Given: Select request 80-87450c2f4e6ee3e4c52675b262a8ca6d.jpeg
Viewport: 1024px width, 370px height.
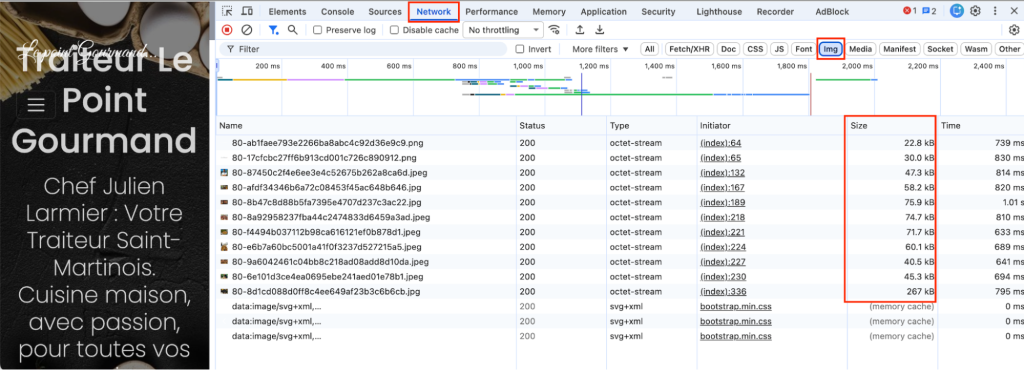Looking at the screenshot, I should (x=330, y=173).
